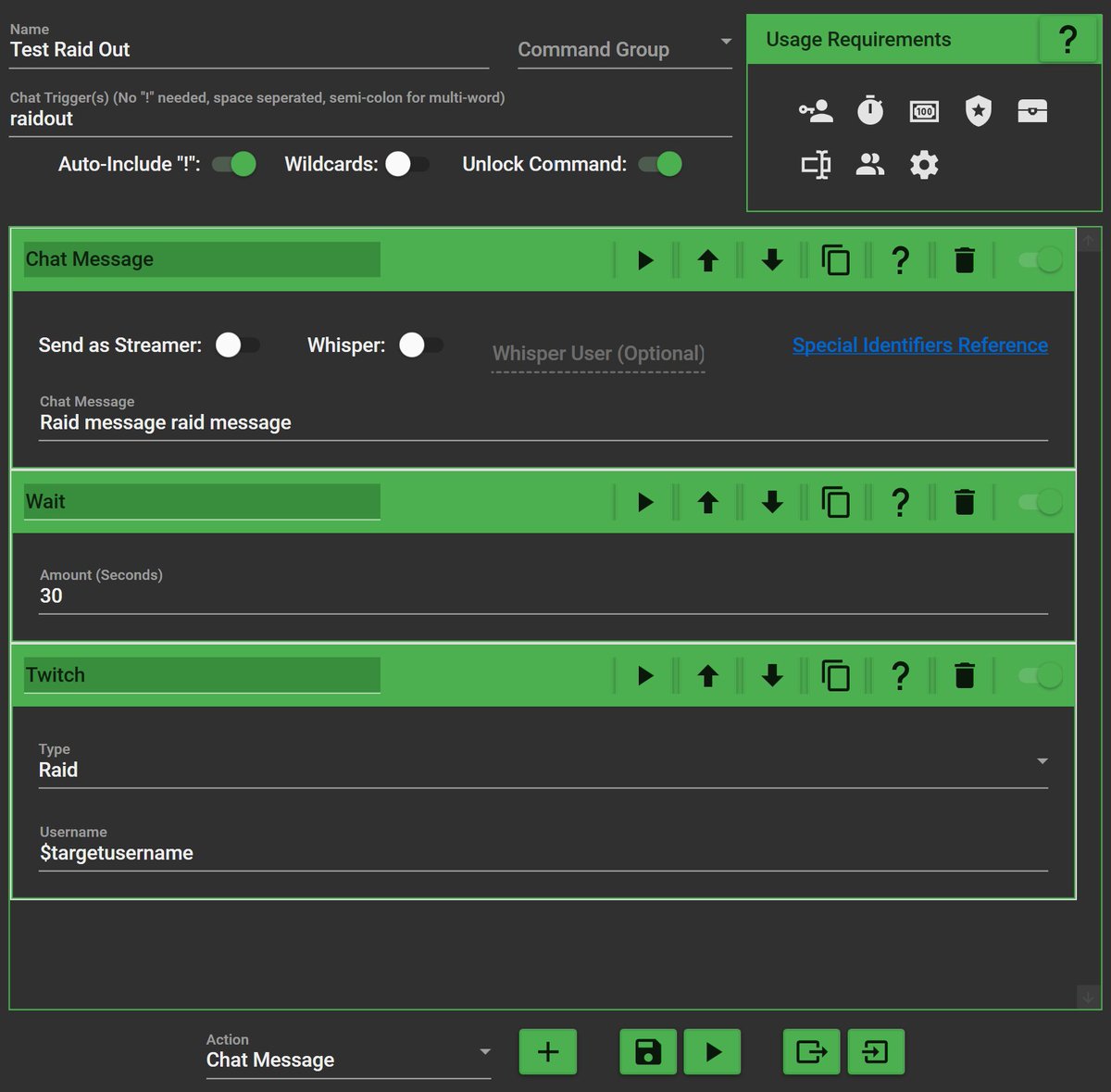Image resolution: width=1111 pixels, height=1092 pixels.
Task: Run the whole command with bottom play button
Action: 712,1052
